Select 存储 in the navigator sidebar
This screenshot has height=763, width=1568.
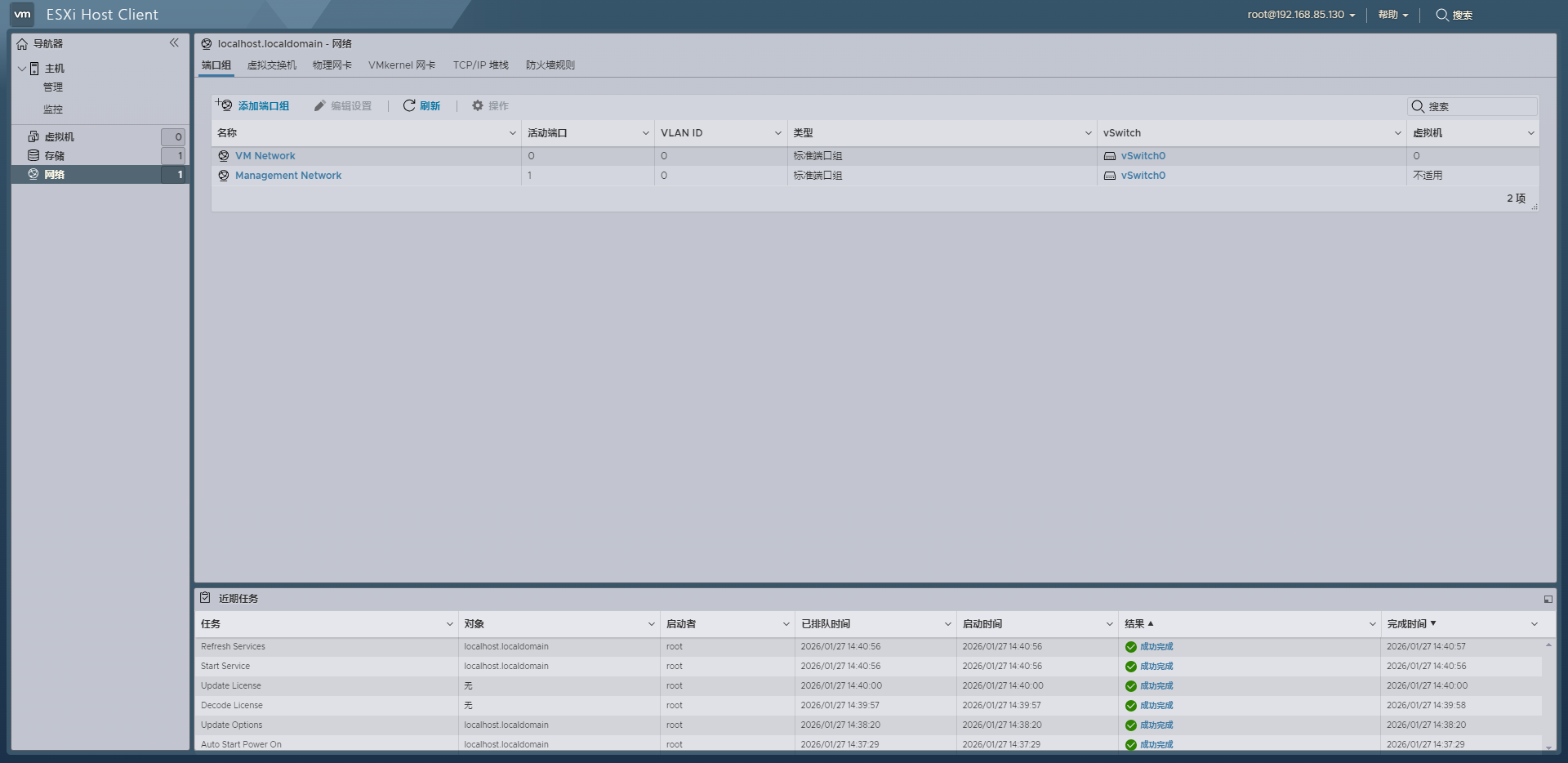click(x=56, y=155)
